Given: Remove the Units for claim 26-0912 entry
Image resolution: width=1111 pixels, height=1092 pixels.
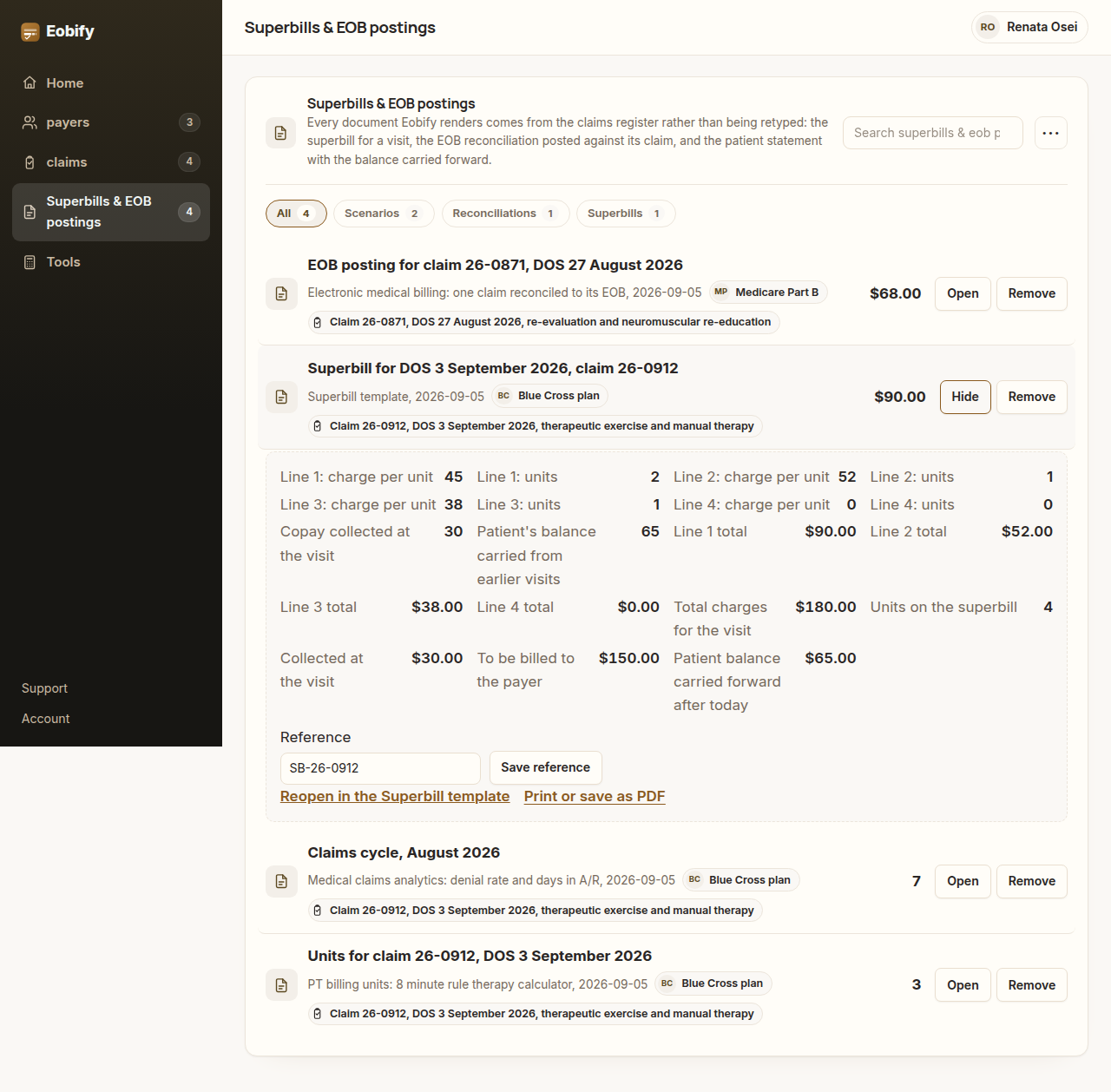Looking at the screenshot, I should (1032, 985).
